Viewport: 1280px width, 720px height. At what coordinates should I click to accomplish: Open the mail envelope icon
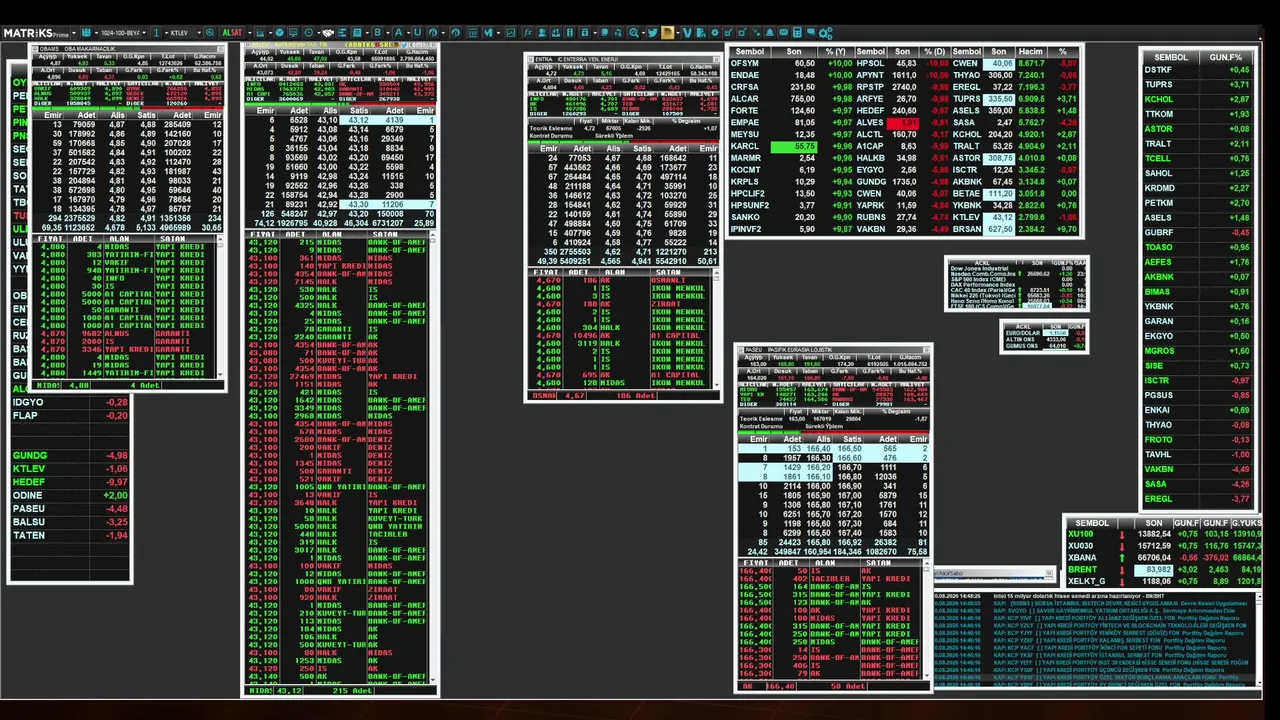pos(783,33)
